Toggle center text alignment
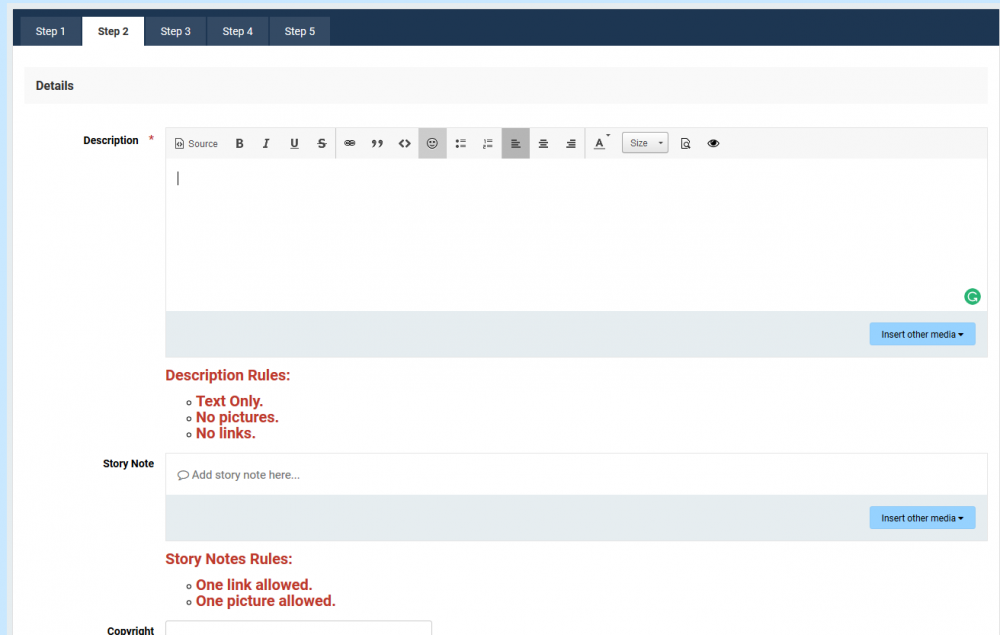 pyautogui.click(x=543, y=143)
